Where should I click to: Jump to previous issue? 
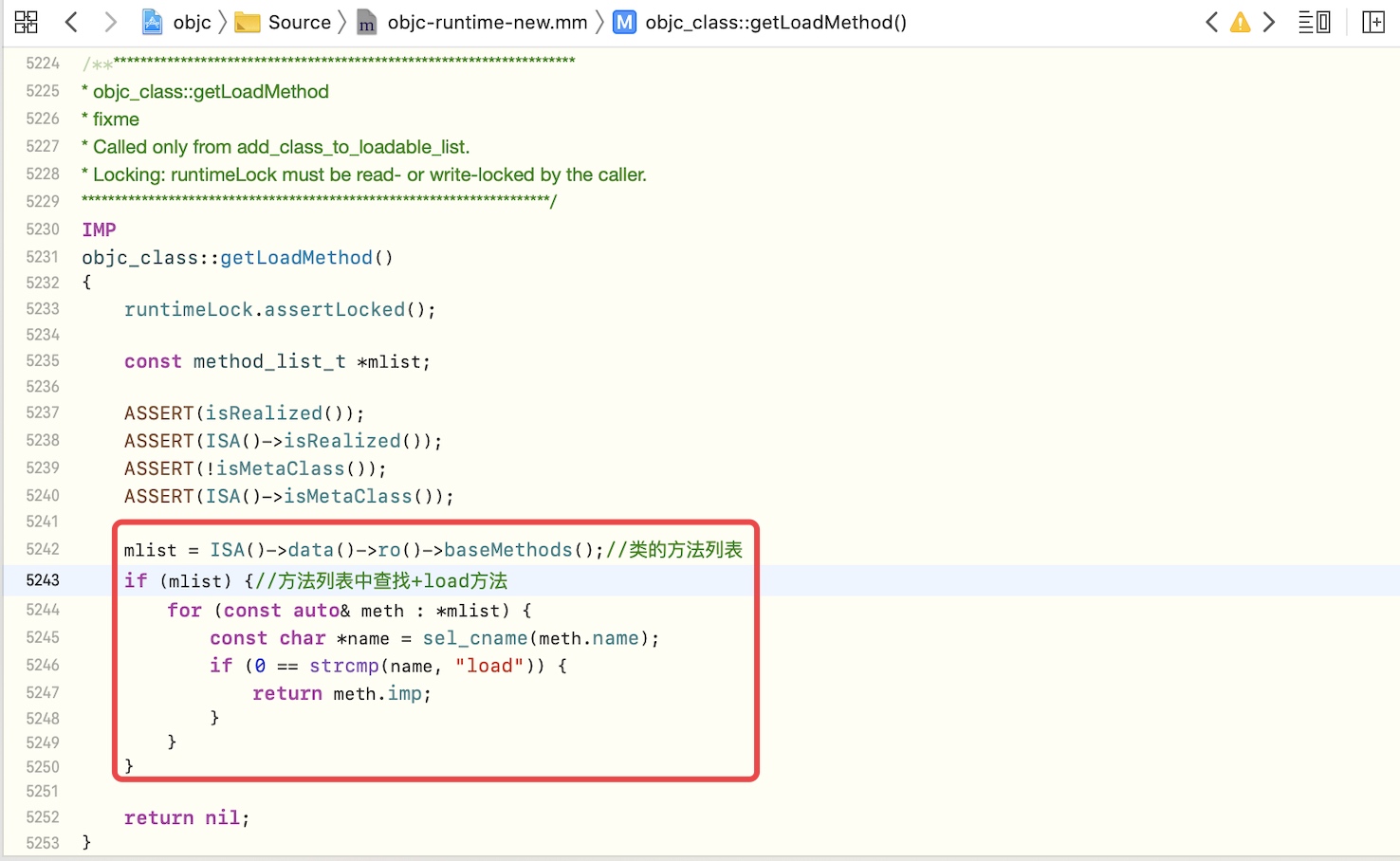1211,22
